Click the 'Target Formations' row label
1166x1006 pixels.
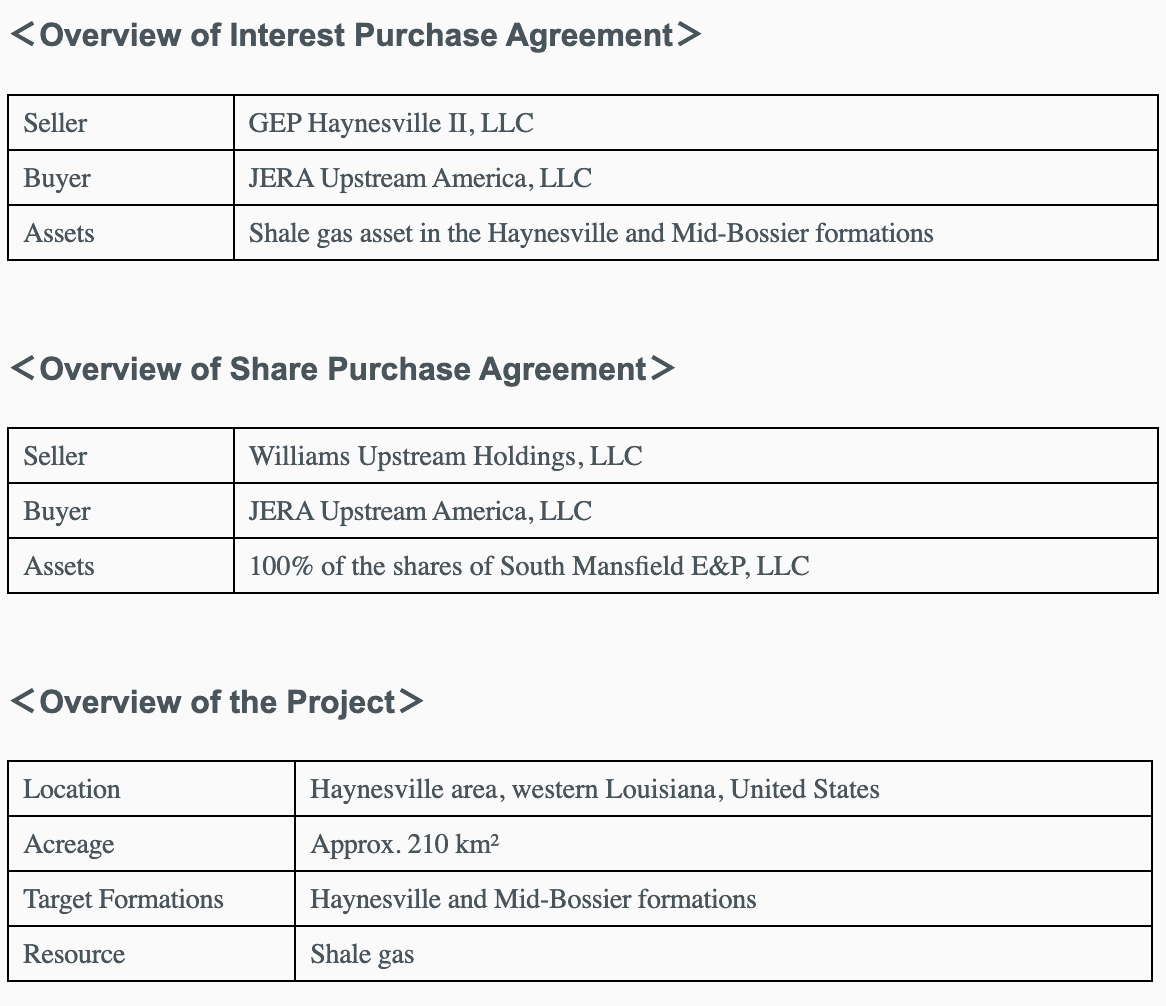pos(124,899)
